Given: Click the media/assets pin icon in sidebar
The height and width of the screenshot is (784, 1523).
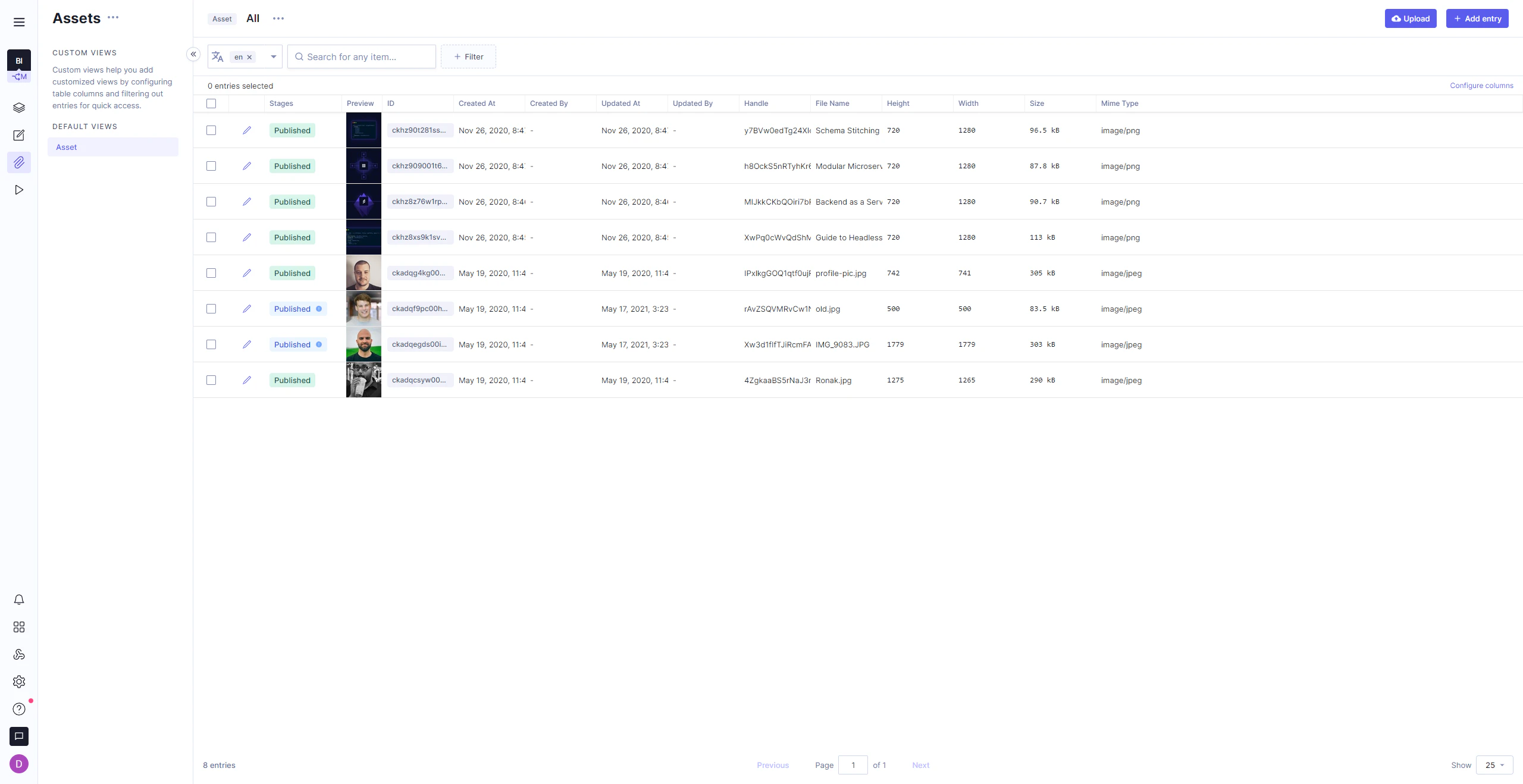Looking at the screenshot, I should pyautogui.click(x=19, y=162).
